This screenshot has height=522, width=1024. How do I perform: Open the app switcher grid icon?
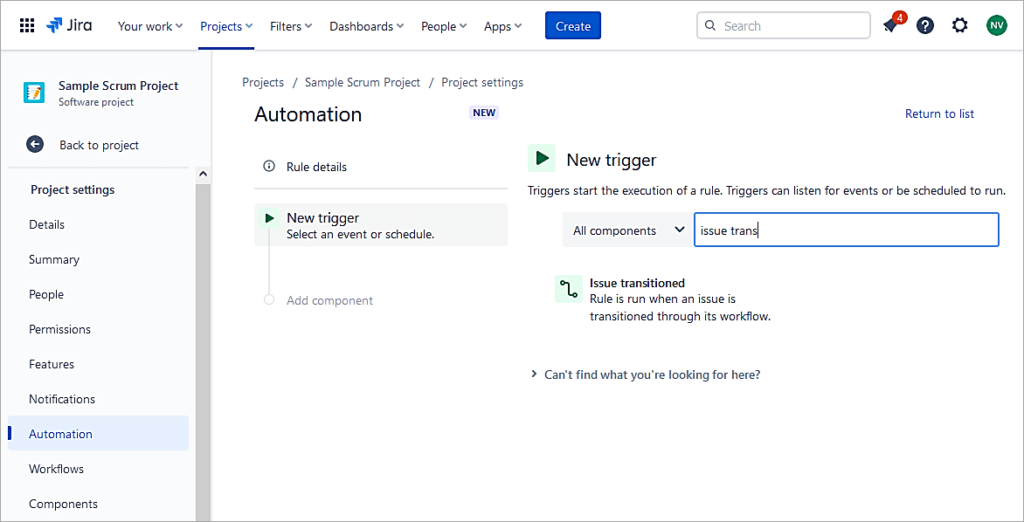click(x=27, y=26)
